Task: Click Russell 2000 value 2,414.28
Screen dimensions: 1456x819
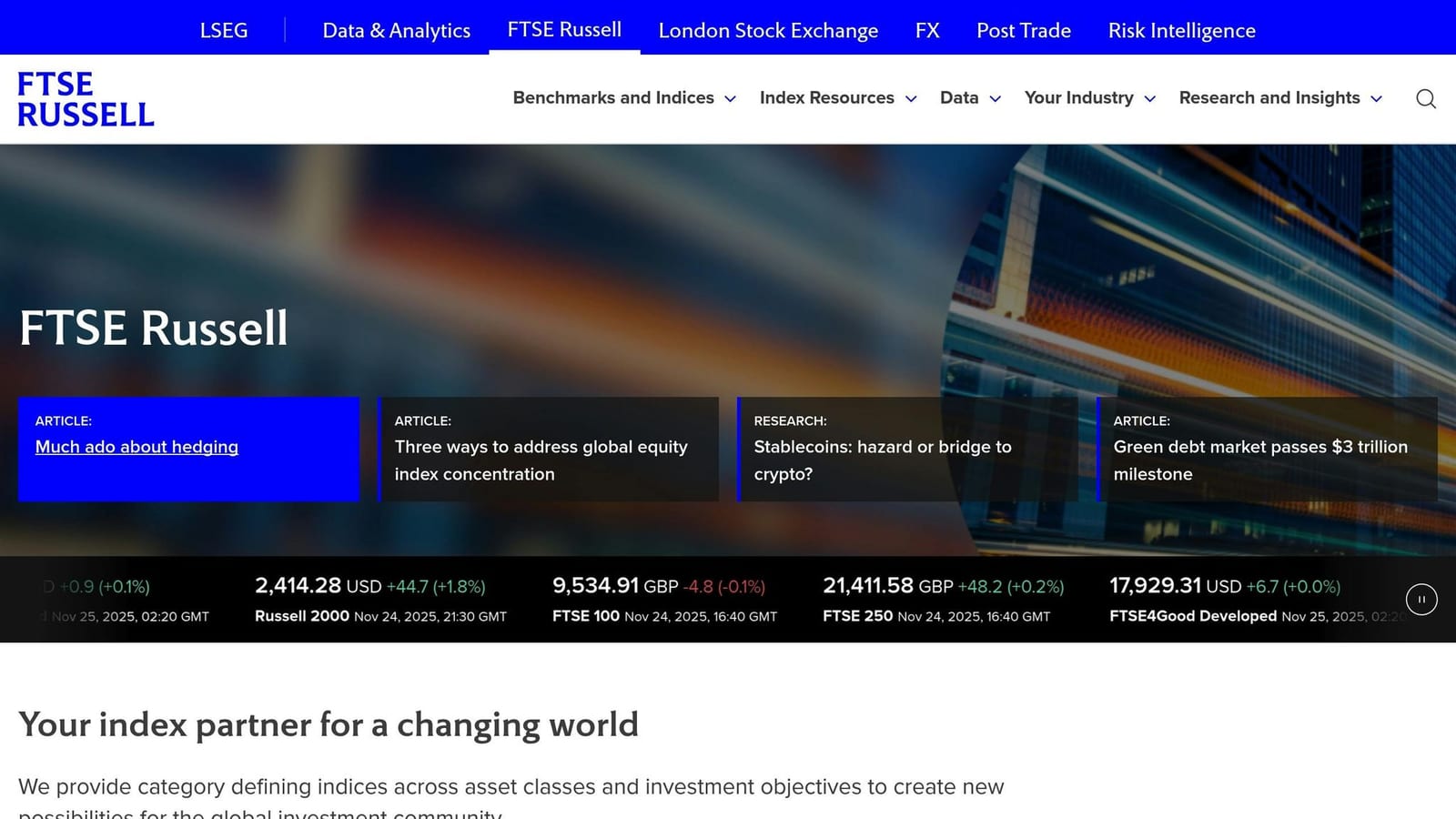Action: 298,585
